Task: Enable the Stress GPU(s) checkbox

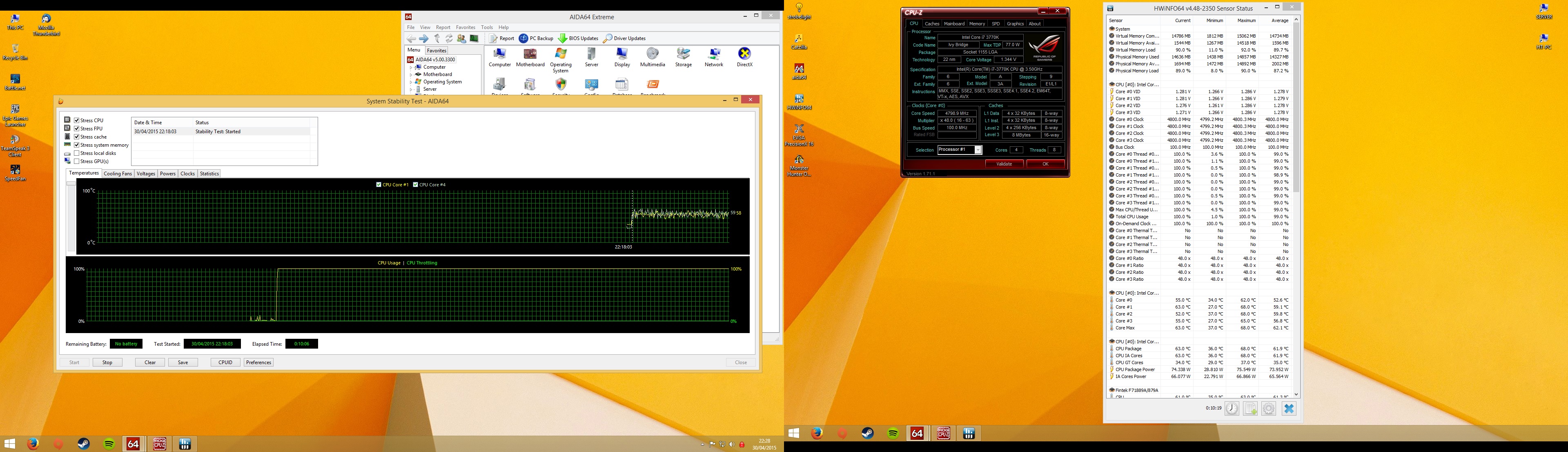Action: pyautogui.click(x=77, y=161)
